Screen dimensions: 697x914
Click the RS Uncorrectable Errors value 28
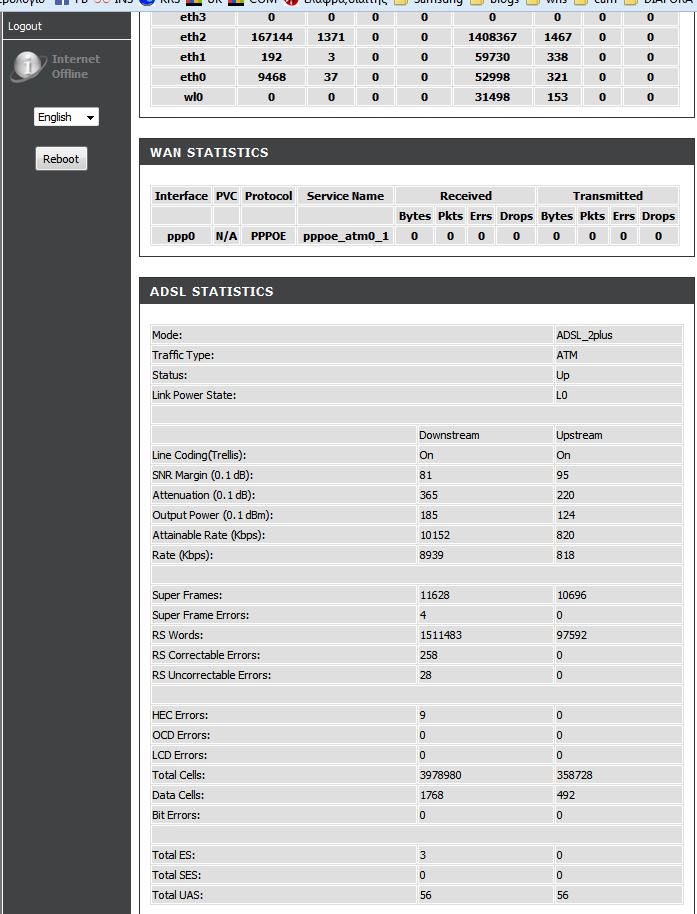425,675
